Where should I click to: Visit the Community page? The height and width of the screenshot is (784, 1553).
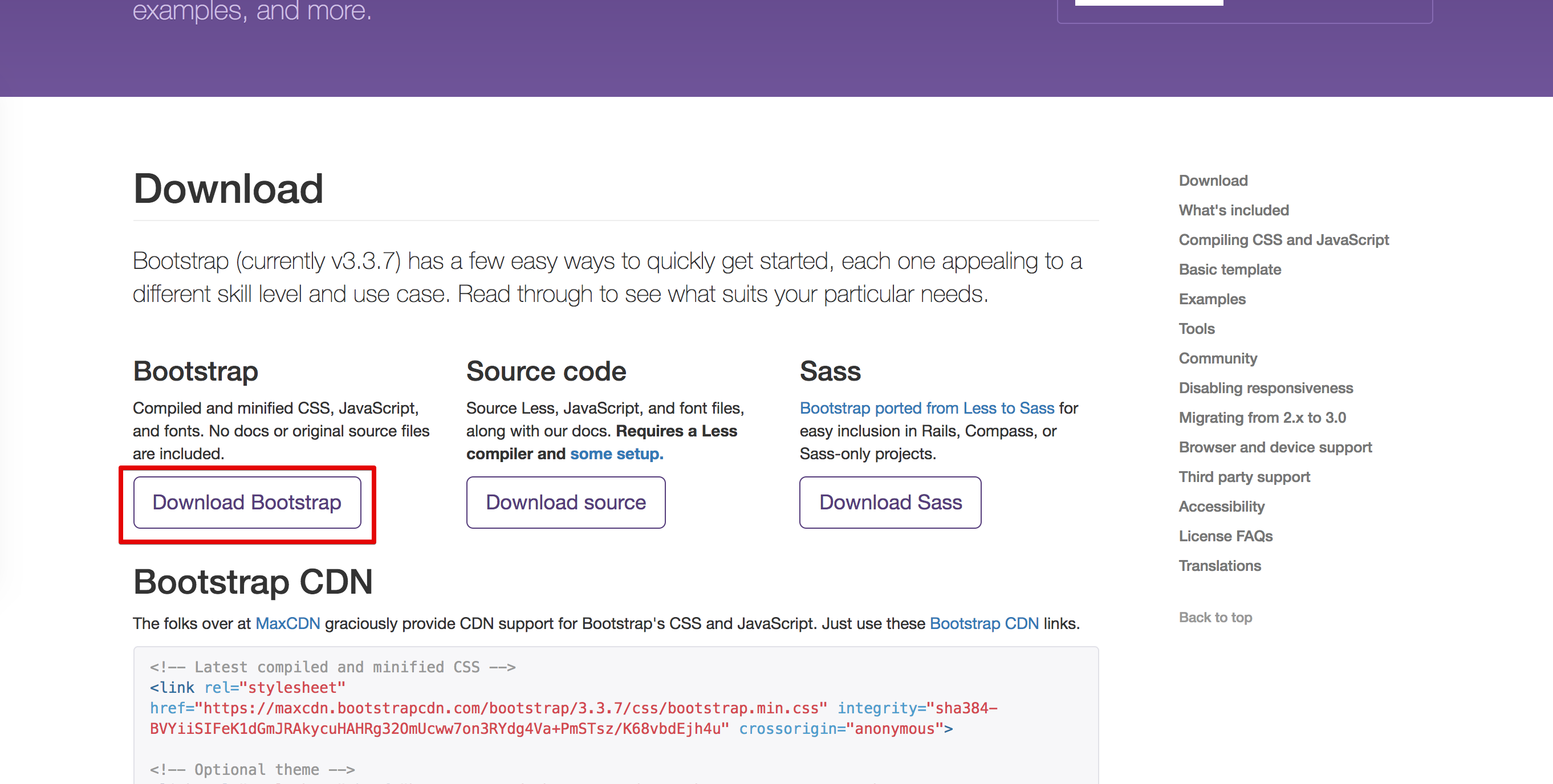pyautogui.click(x=1218, y=358)
